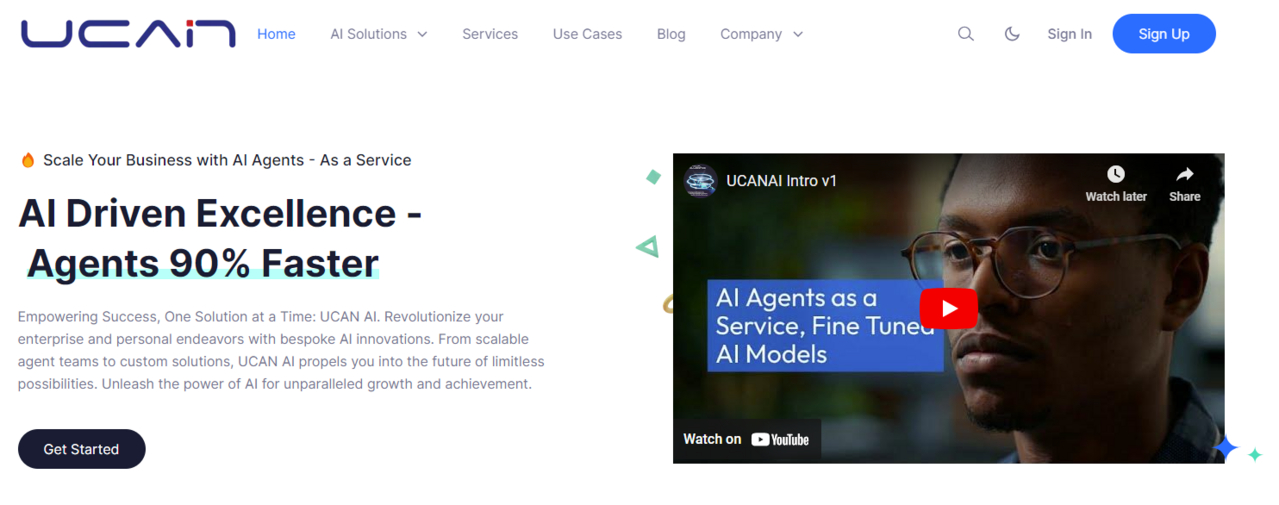This screenshot has height=505, width=1279.
Task: Play the UCANAI Intro video
Action: (948, 308)
